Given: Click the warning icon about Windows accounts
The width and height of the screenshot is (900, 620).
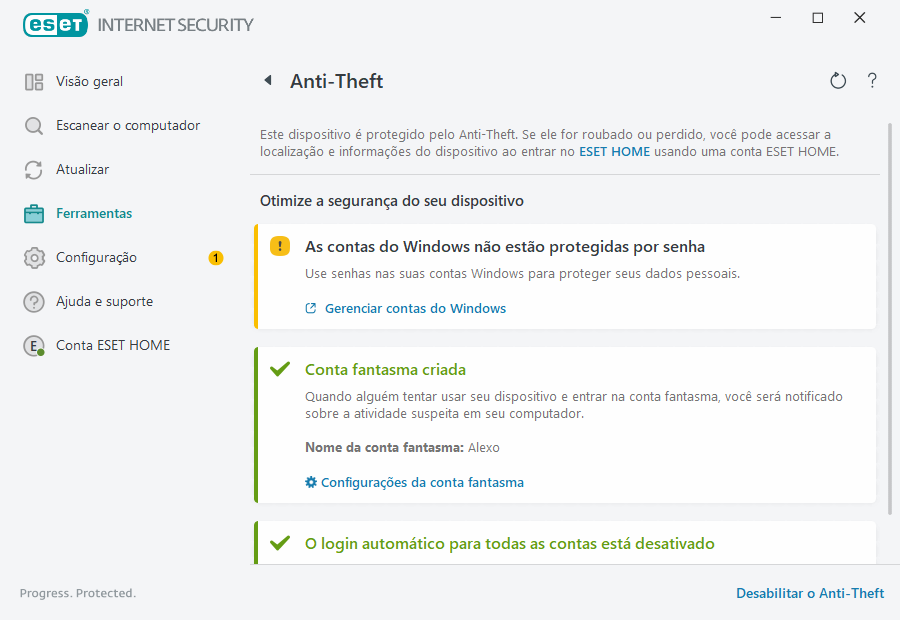Looking at the screenshot, I should click(280, 246).
